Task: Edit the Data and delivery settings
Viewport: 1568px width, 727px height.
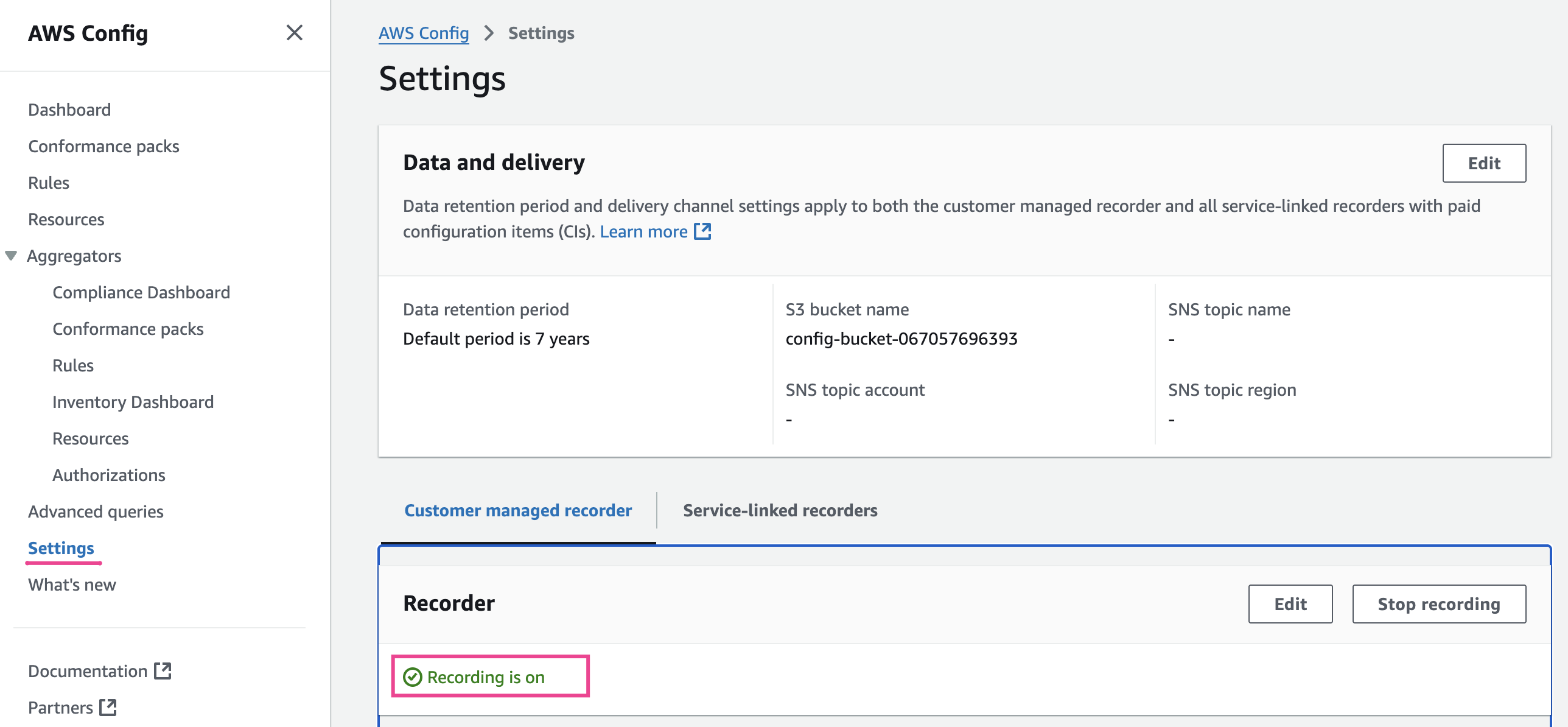Action: [x=1483, y=163]
